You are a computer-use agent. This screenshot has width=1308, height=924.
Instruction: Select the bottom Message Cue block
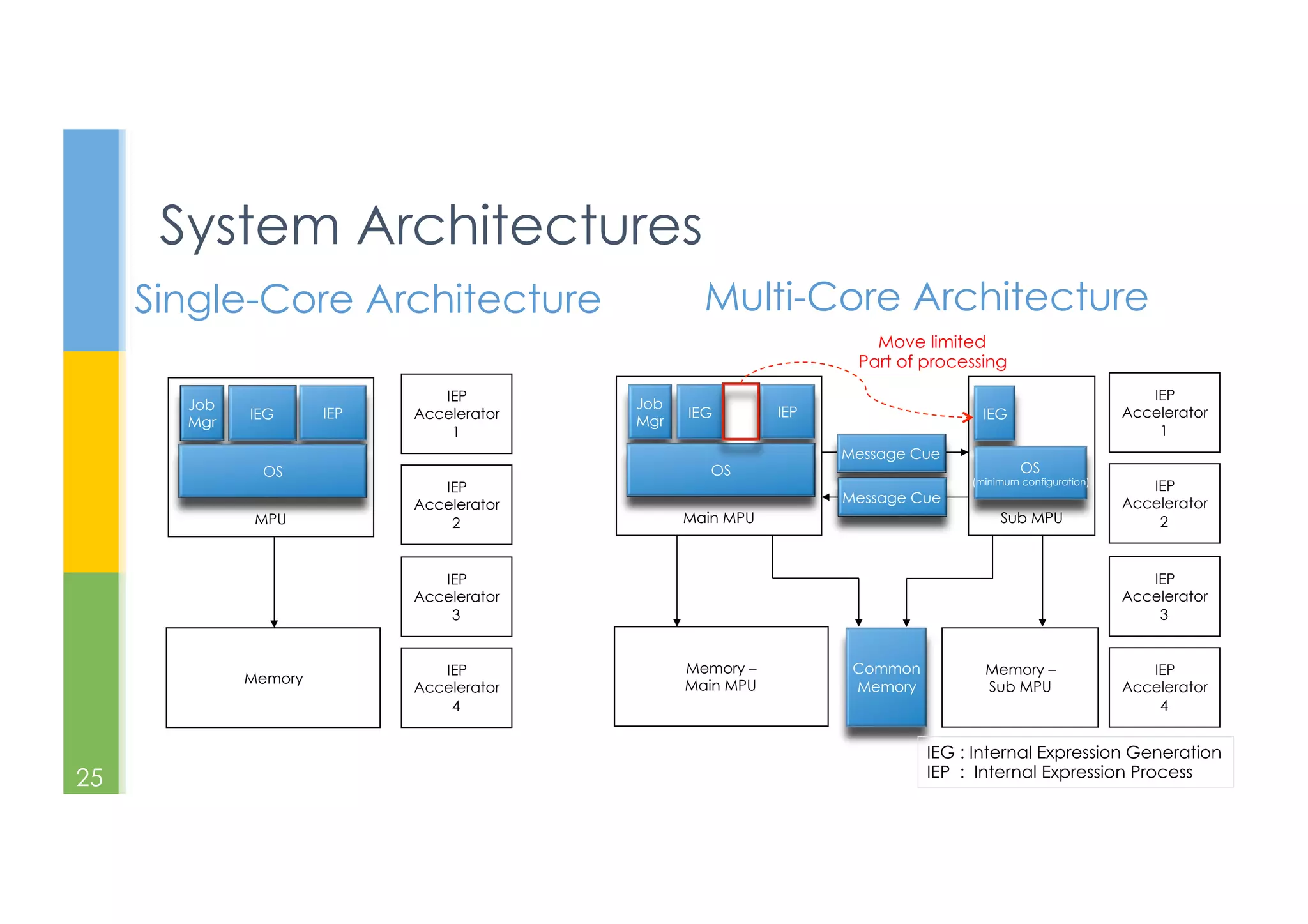[x=891, y=498]
